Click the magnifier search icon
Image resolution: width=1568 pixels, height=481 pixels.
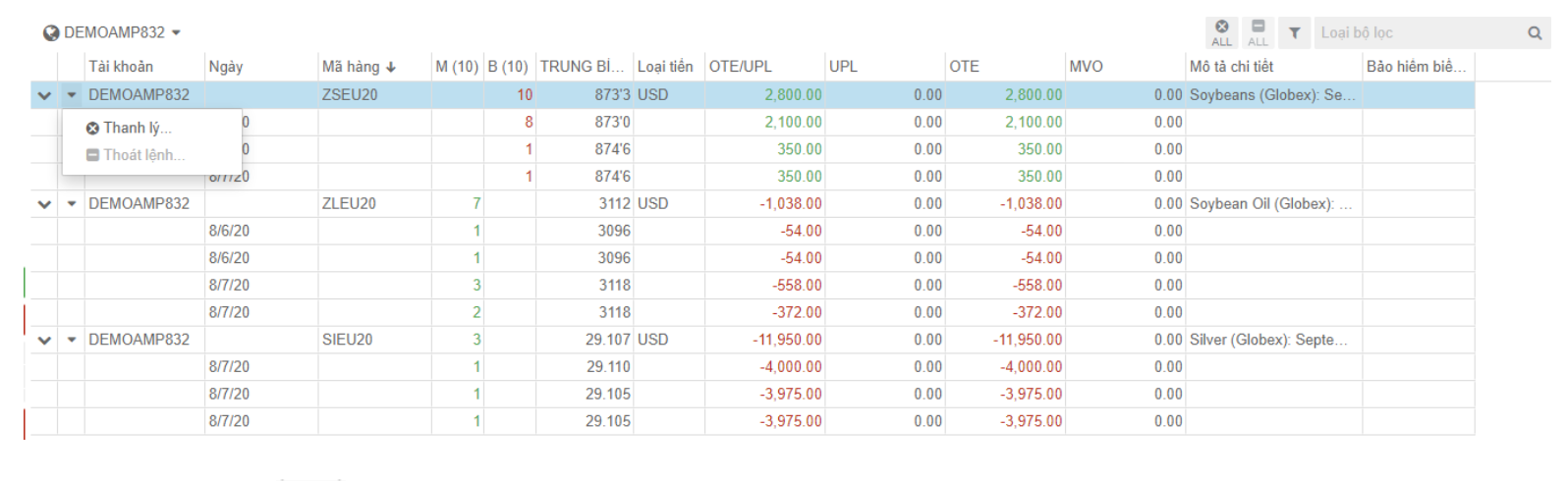click(1535, 33)
